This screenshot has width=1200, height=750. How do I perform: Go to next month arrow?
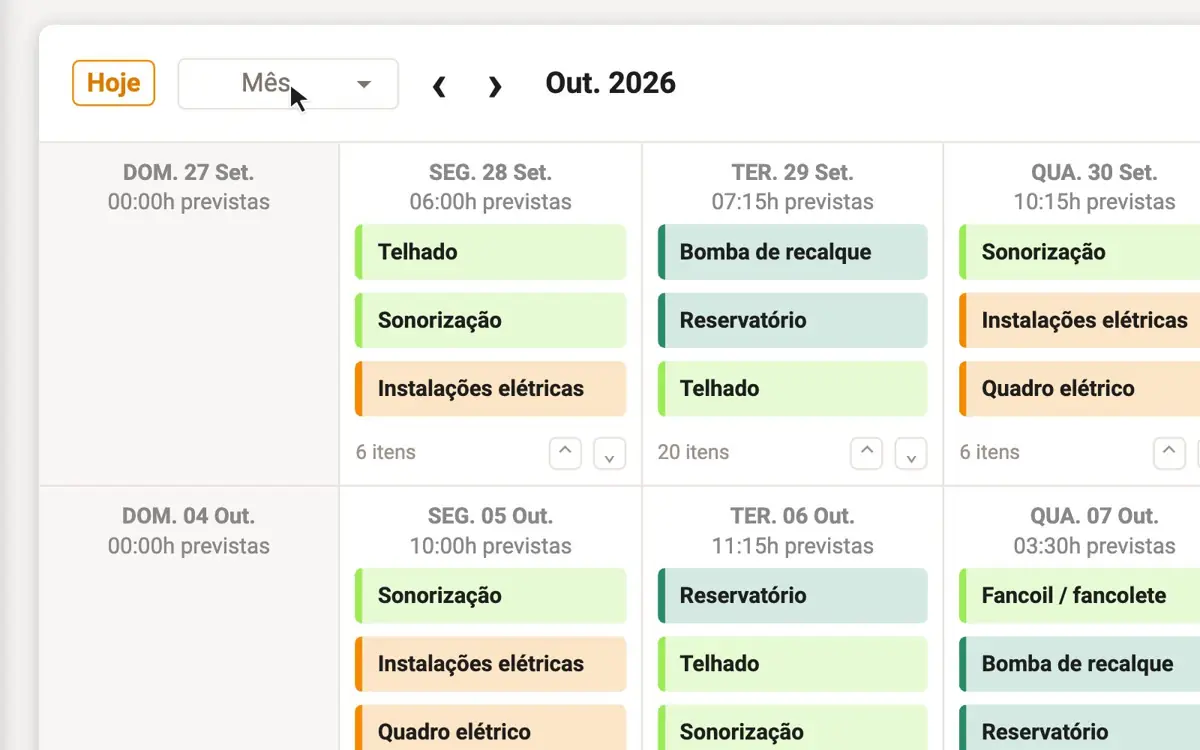(x=494, y=85)
